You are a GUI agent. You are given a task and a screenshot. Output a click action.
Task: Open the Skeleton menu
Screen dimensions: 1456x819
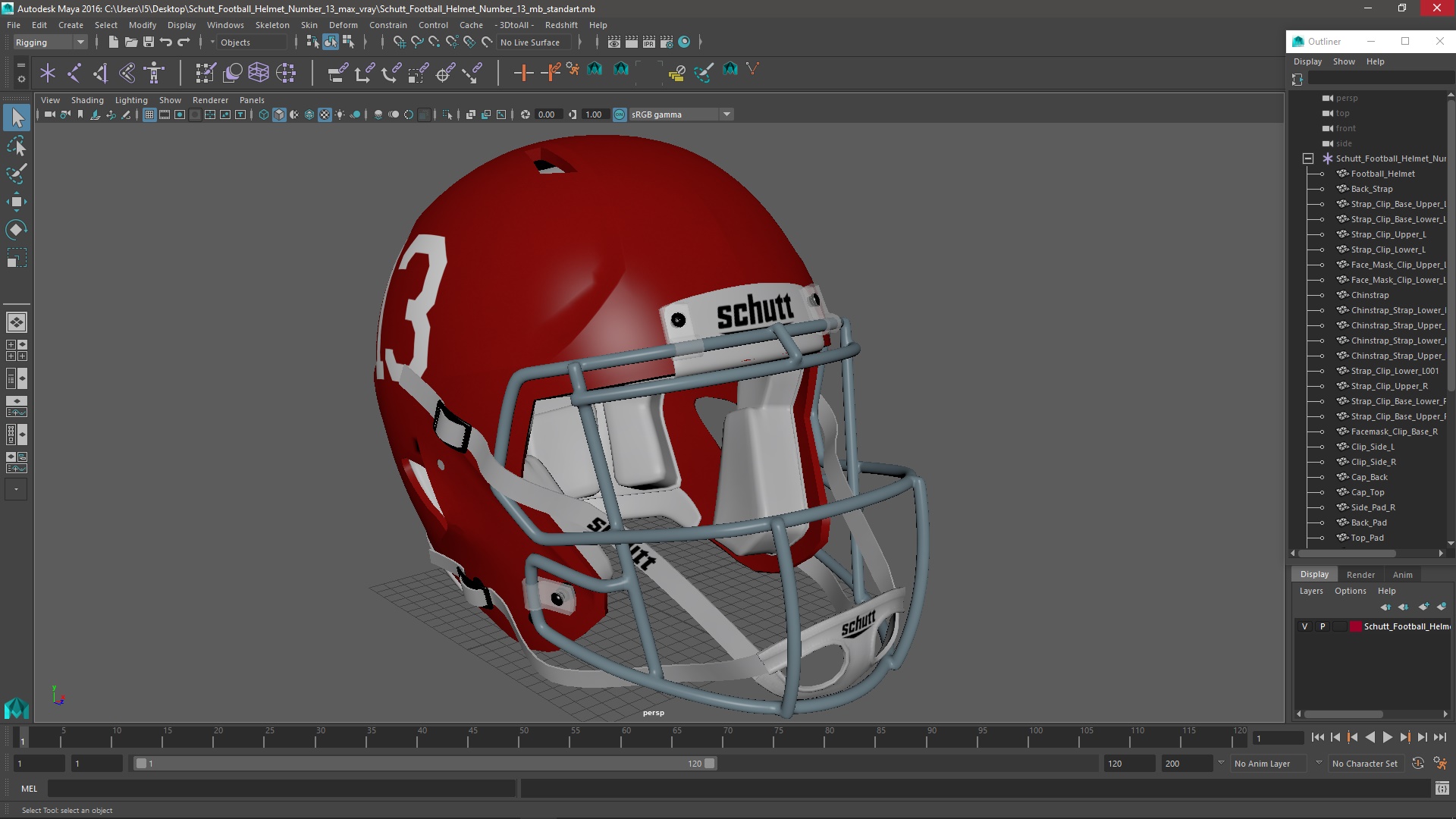pyautogui.click(x=272, y=25)
